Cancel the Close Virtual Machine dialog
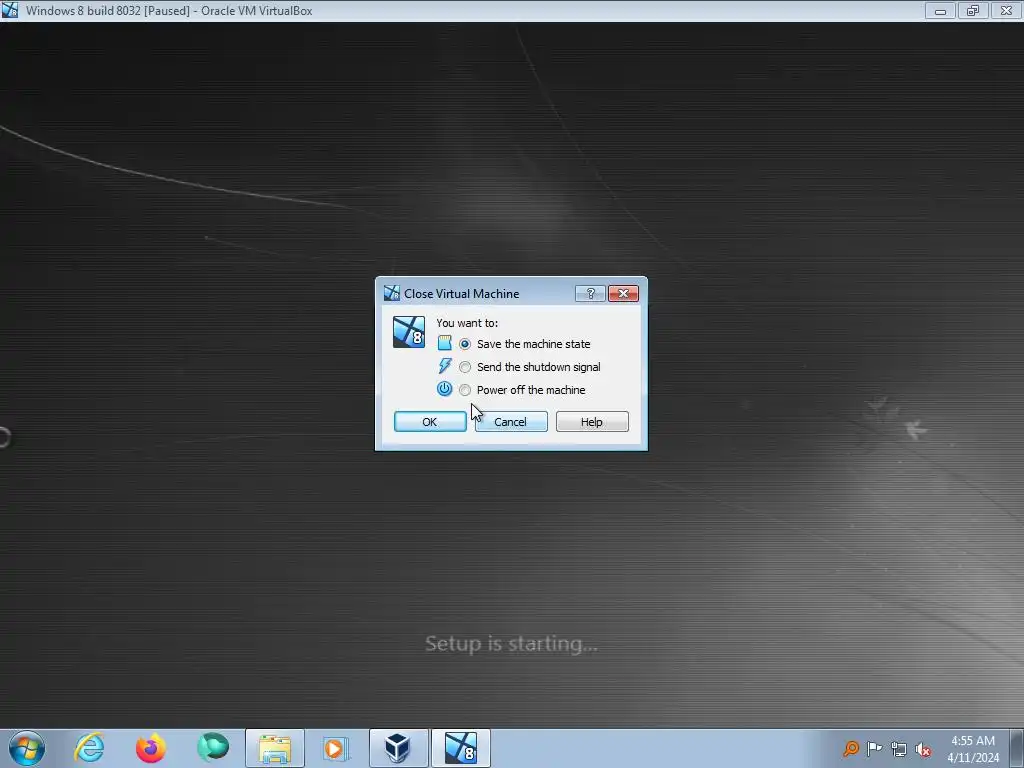The width and height of the screenshot is (1024, 768). point(511,422)
